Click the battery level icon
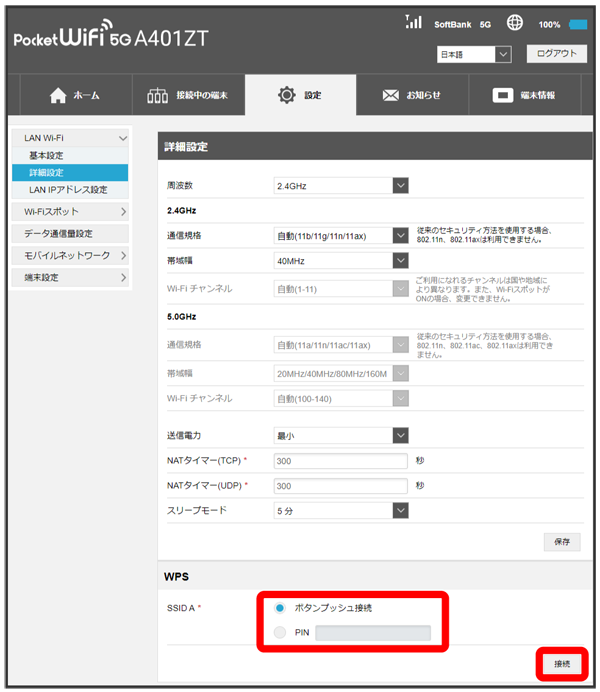 (578, 24)
